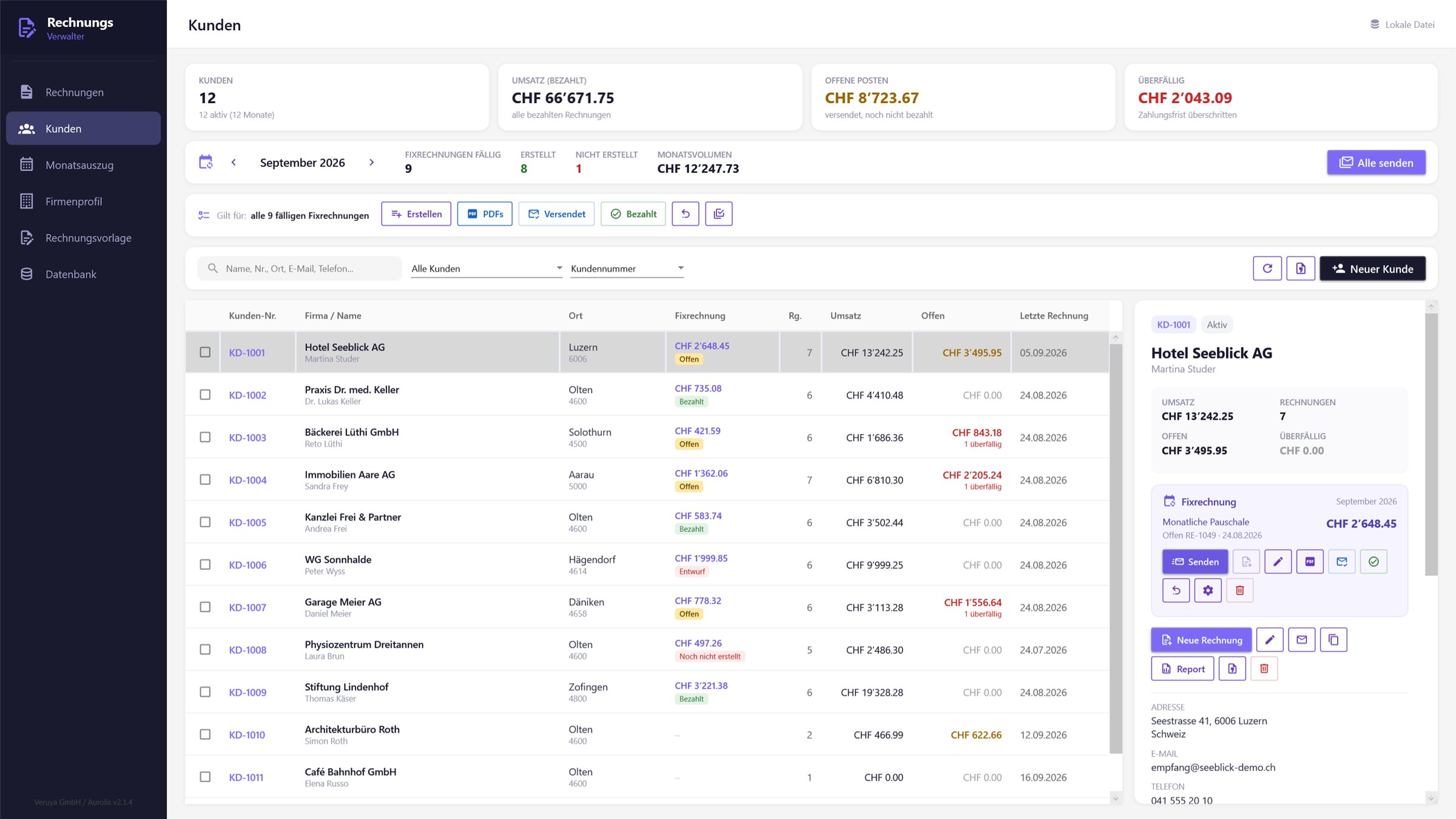Click the PDF icon in the Fixrechnung card
1456x819 pixels.
[x=1310, y=562]
